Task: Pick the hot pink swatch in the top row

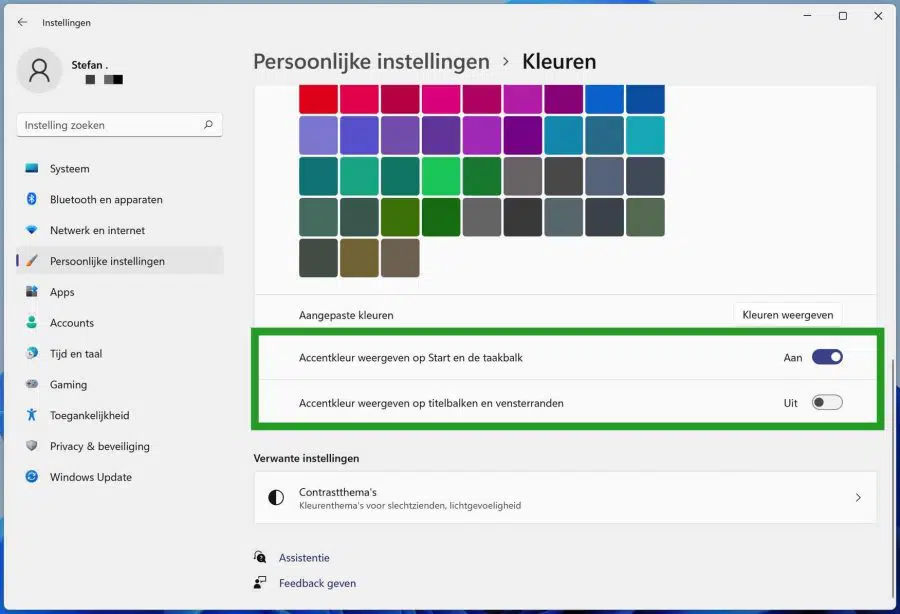Action: click(x=441, y=99)
